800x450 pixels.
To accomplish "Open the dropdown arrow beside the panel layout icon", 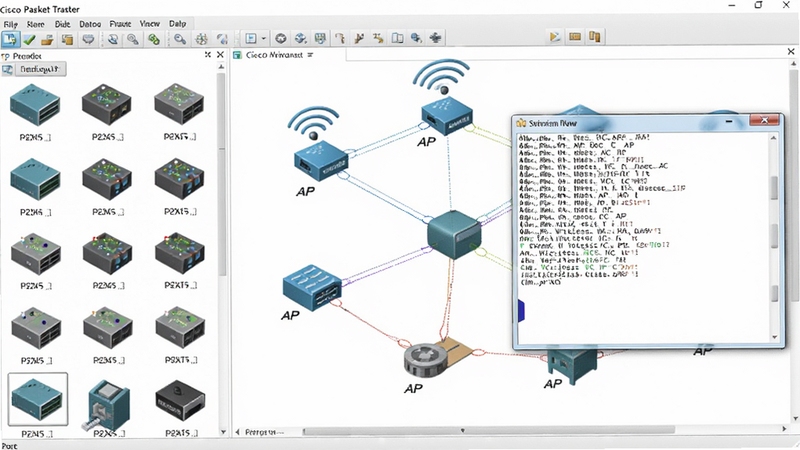I will pos(263,38).
